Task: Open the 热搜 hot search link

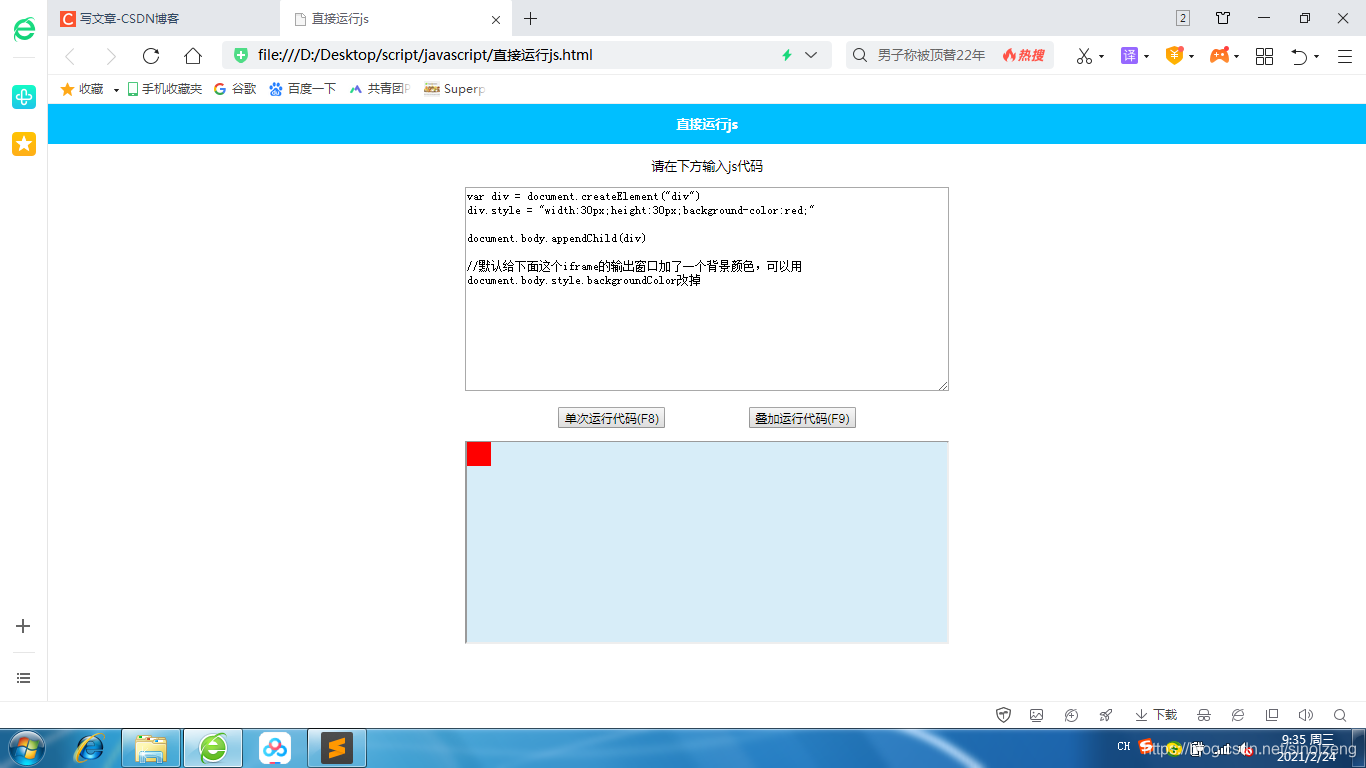Action: click(1023, 55)
